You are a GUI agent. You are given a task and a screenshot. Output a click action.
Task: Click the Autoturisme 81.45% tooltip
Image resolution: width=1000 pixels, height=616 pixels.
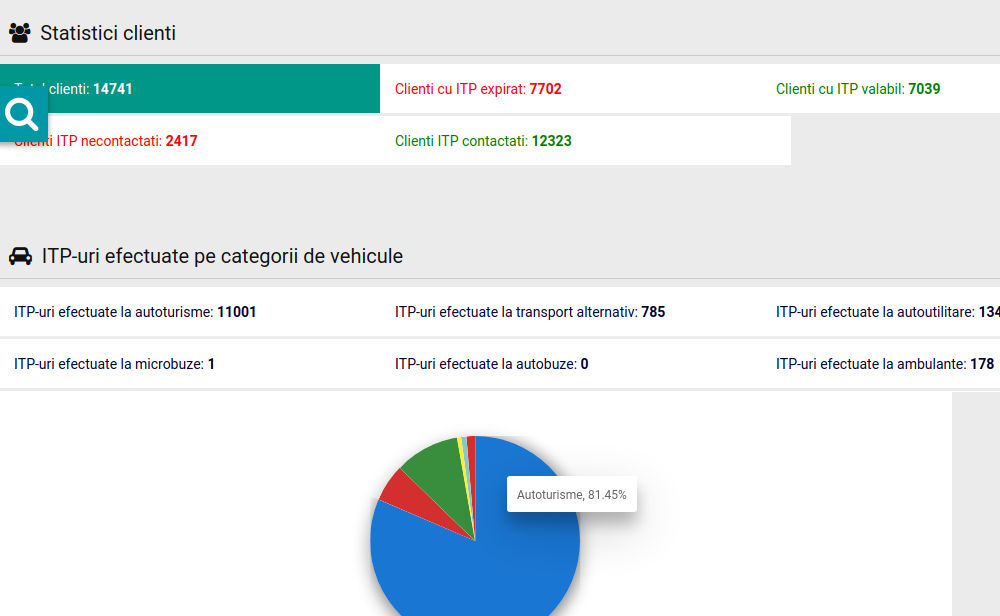click(571, 494)
